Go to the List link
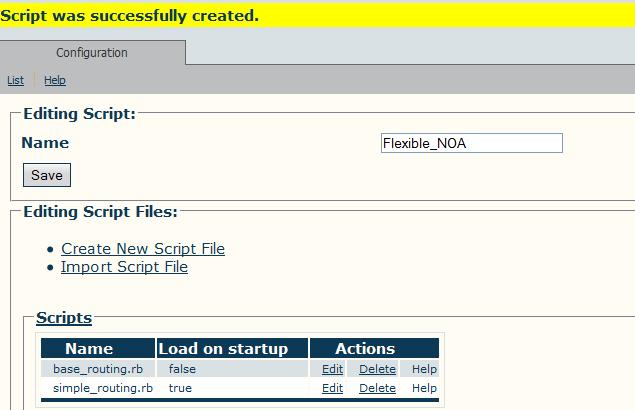This screenshot has width=635, height=410. [x=15, y=80]
